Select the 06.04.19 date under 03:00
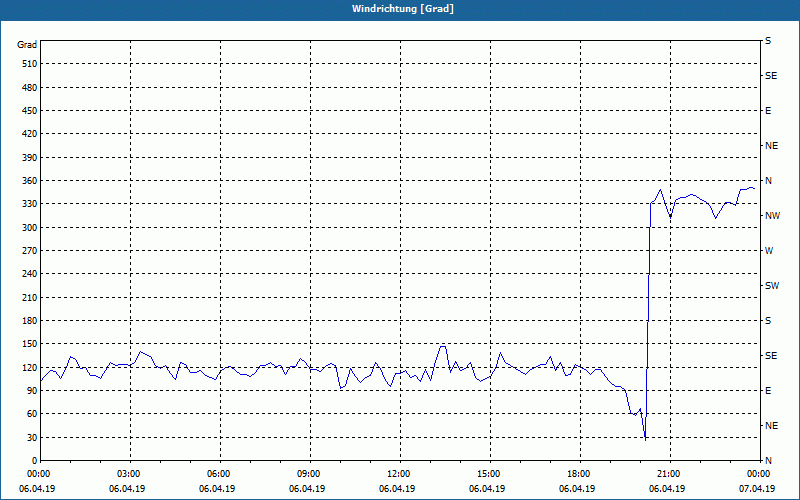Screen dimensions: 800x500 point(127,488)
